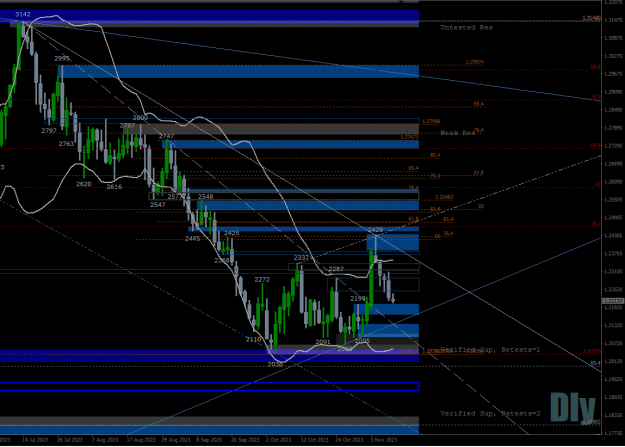
Task: Click the 1.27890 price scale value
Action: click(x=613, y=128)
